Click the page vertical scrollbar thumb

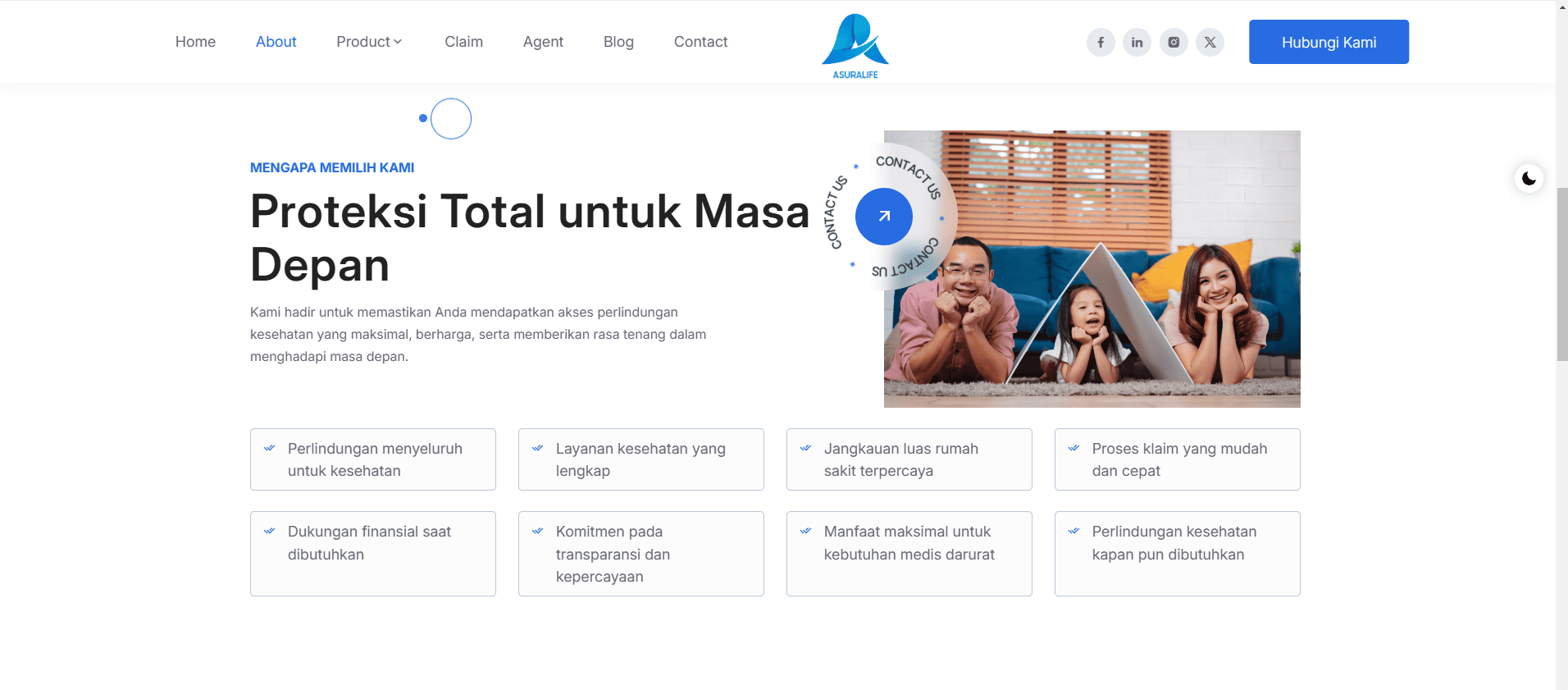point(1562,274)
